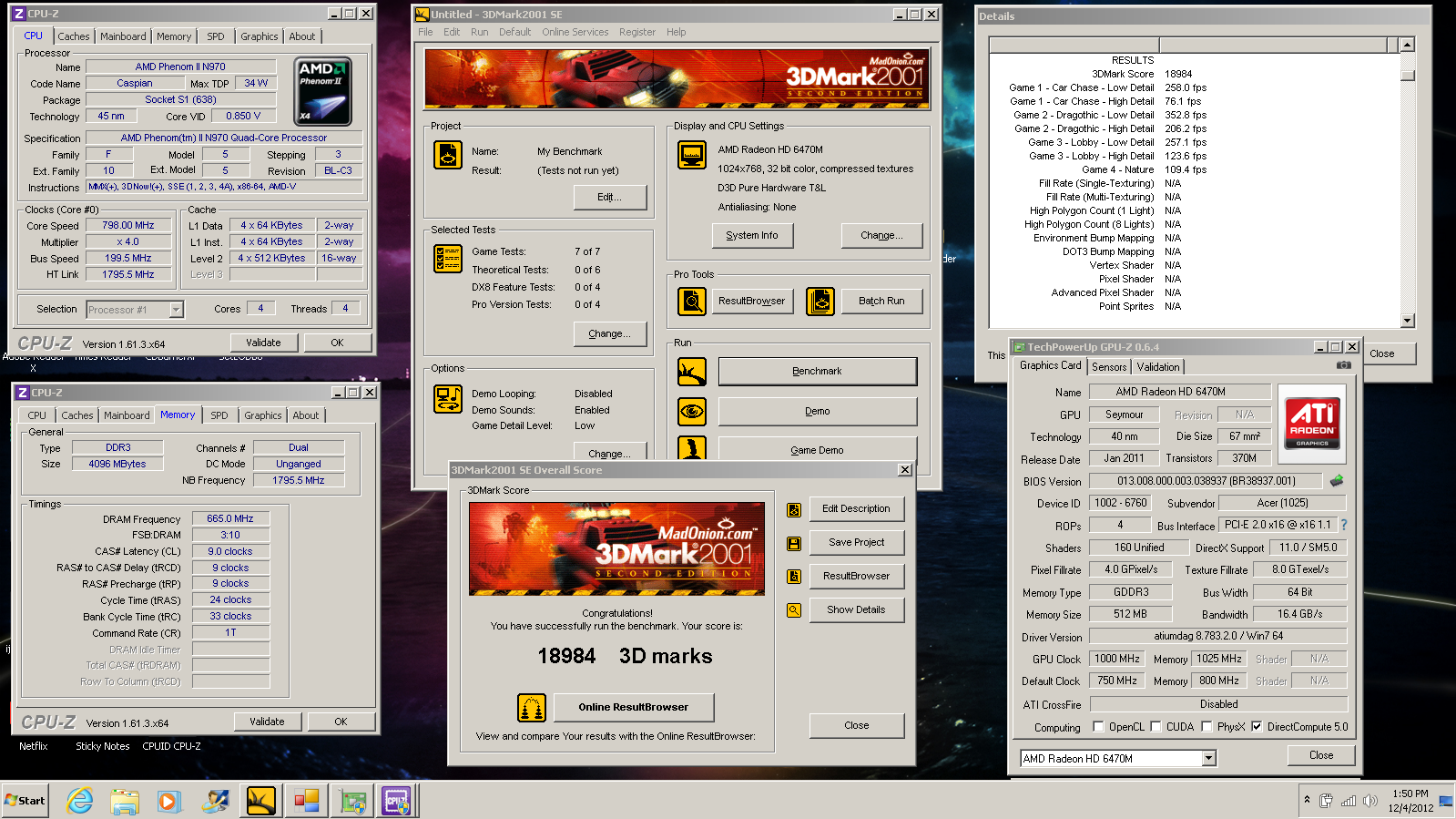Show hidden system tray icons
Screen dimensions: 1456x819
[1307, 800]
